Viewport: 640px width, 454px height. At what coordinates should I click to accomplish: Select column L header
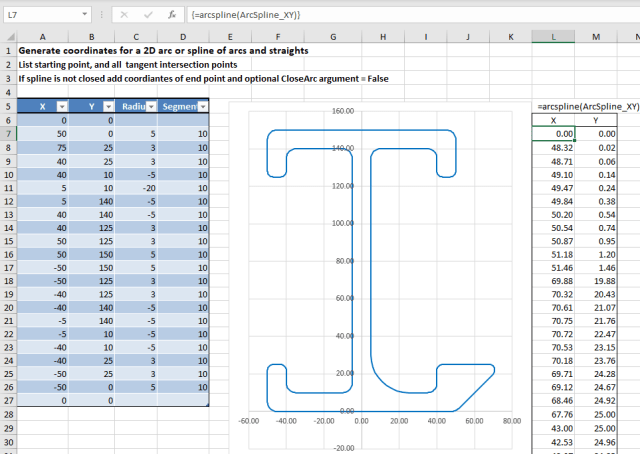(x=553, y=37)
